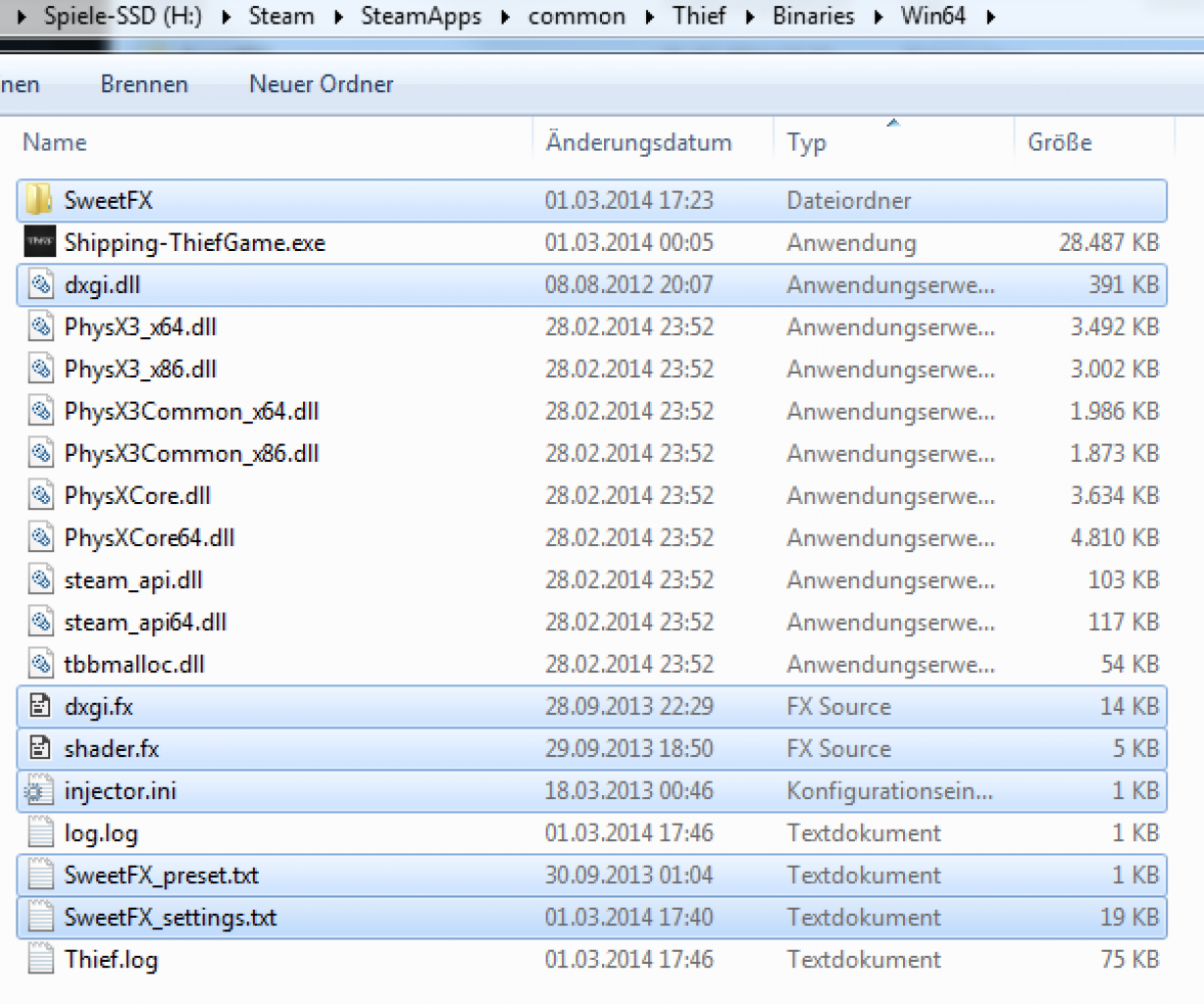Navigate to Thief folder in address bar

(x=699, y=16)
